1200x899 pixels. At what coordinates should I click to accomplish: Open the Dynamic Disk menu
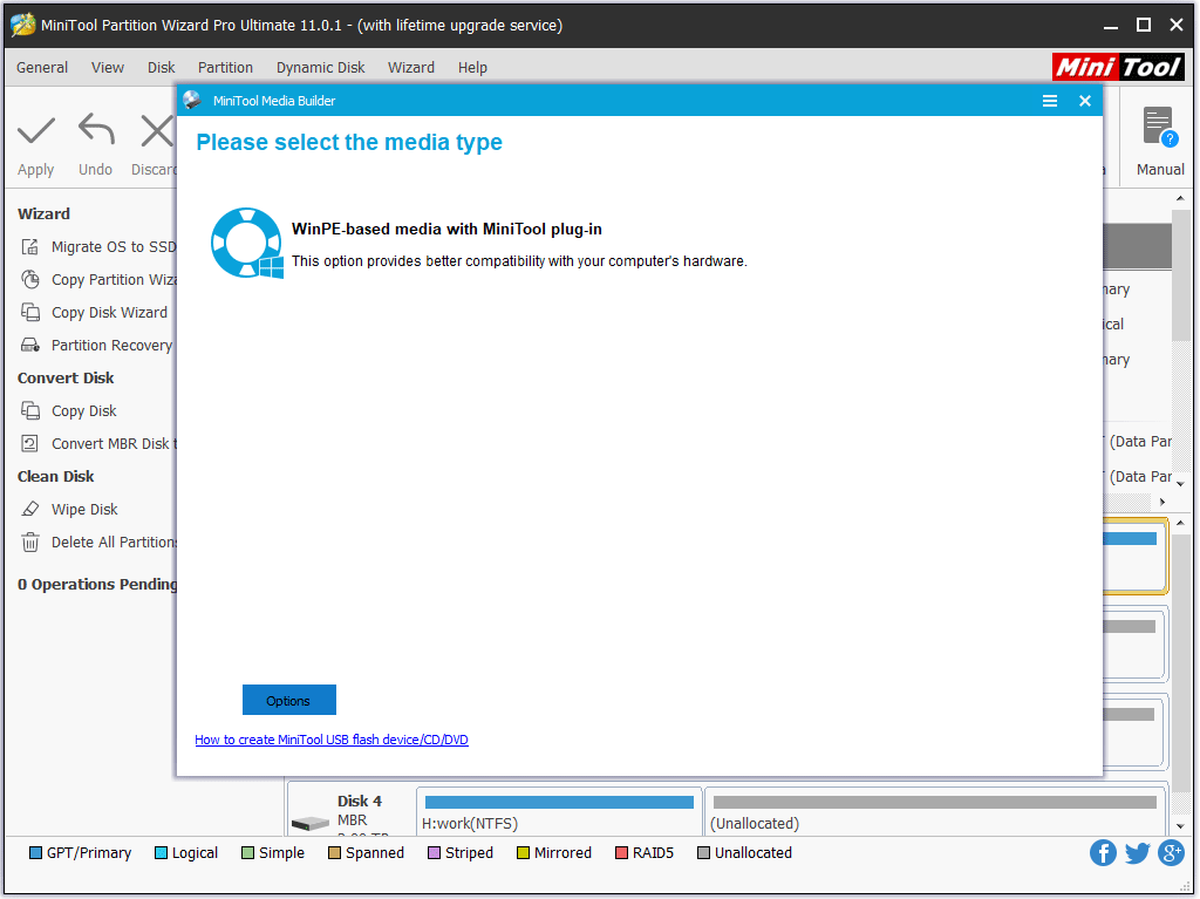point(321,67)
